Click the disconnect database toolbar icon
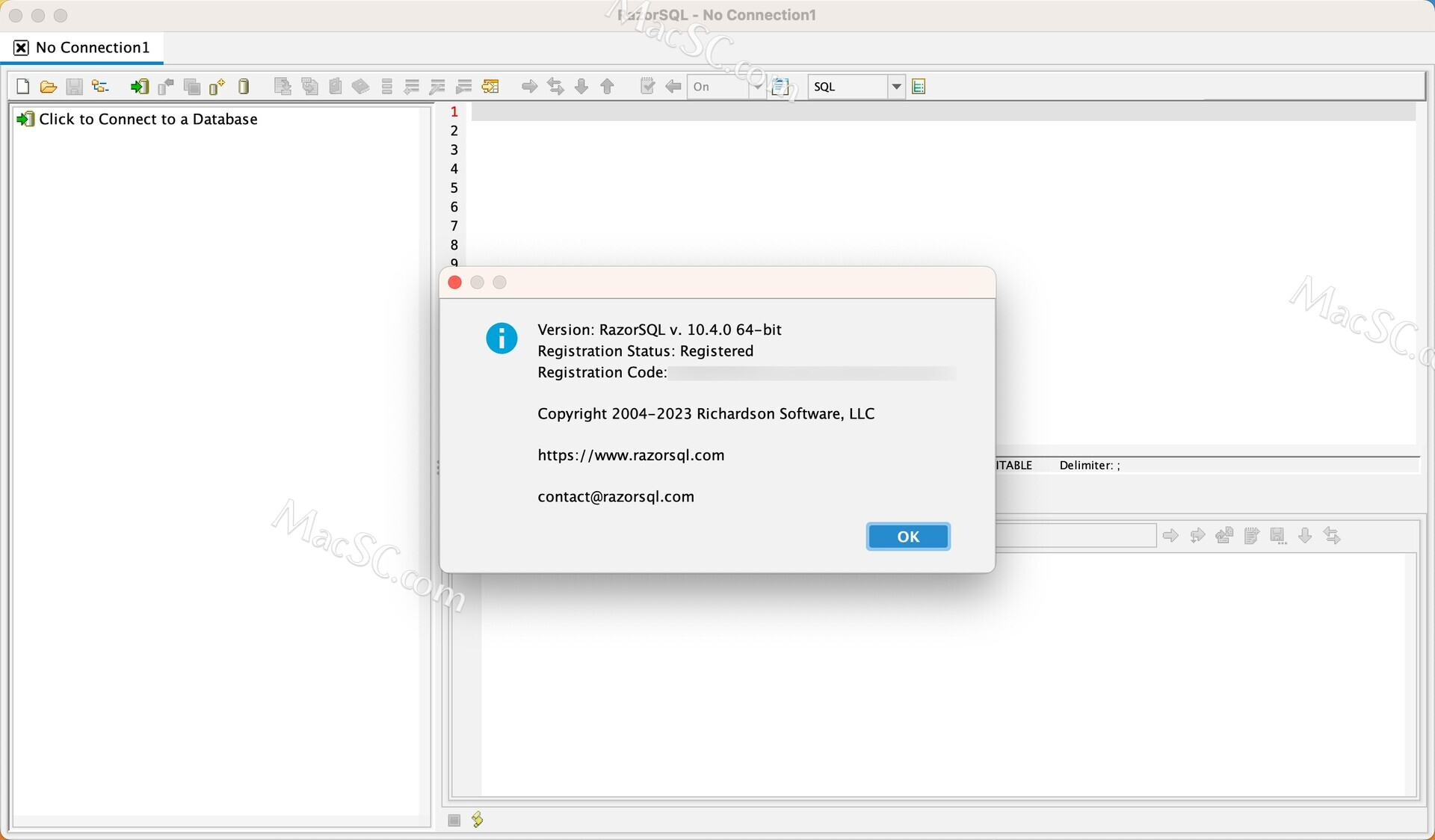 point(166,87)
